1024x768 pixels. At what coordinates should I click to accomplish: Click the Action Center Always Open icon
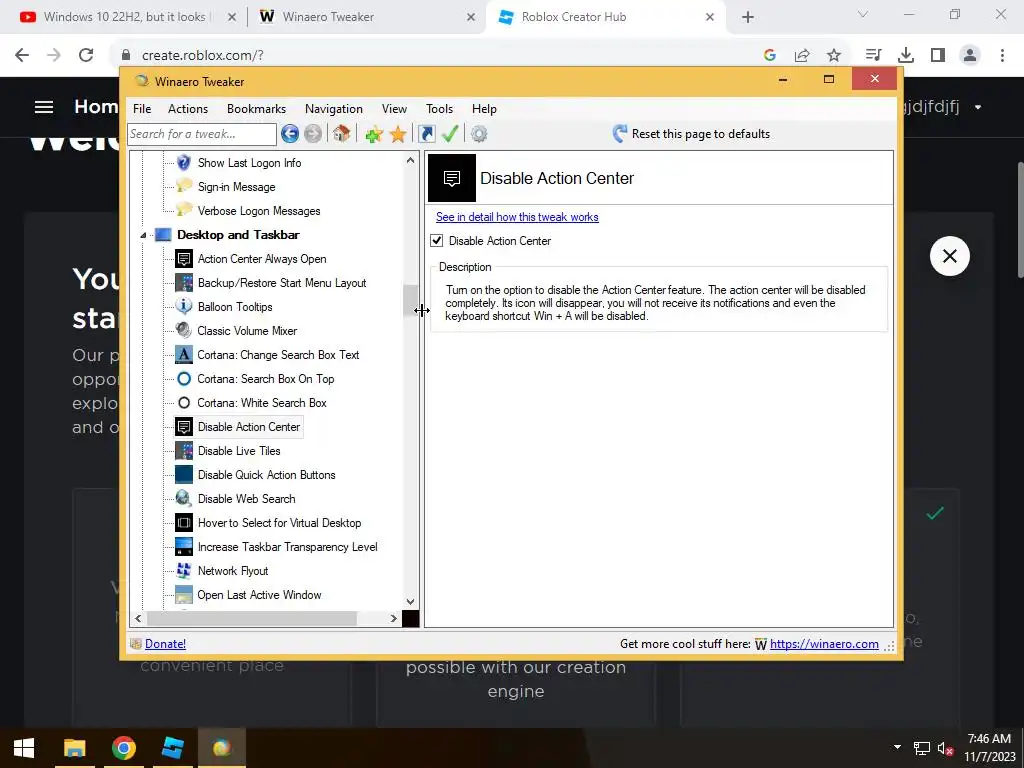coord(184,259)
